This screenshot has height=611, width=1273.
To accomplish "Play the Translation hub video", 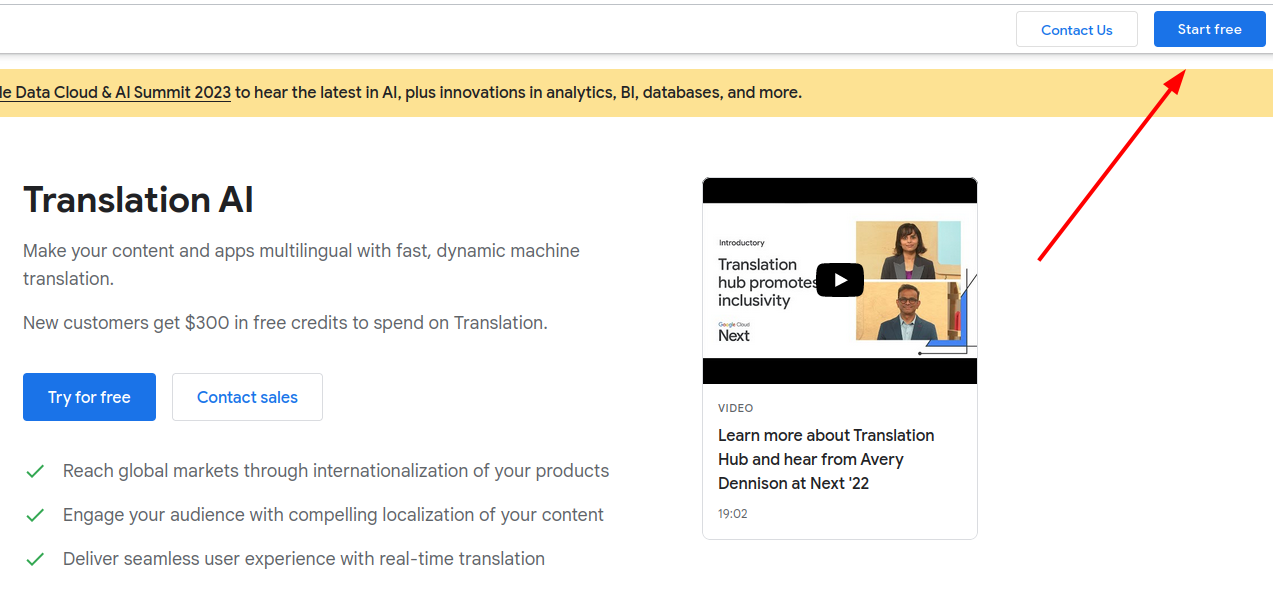I will (839, 280).
